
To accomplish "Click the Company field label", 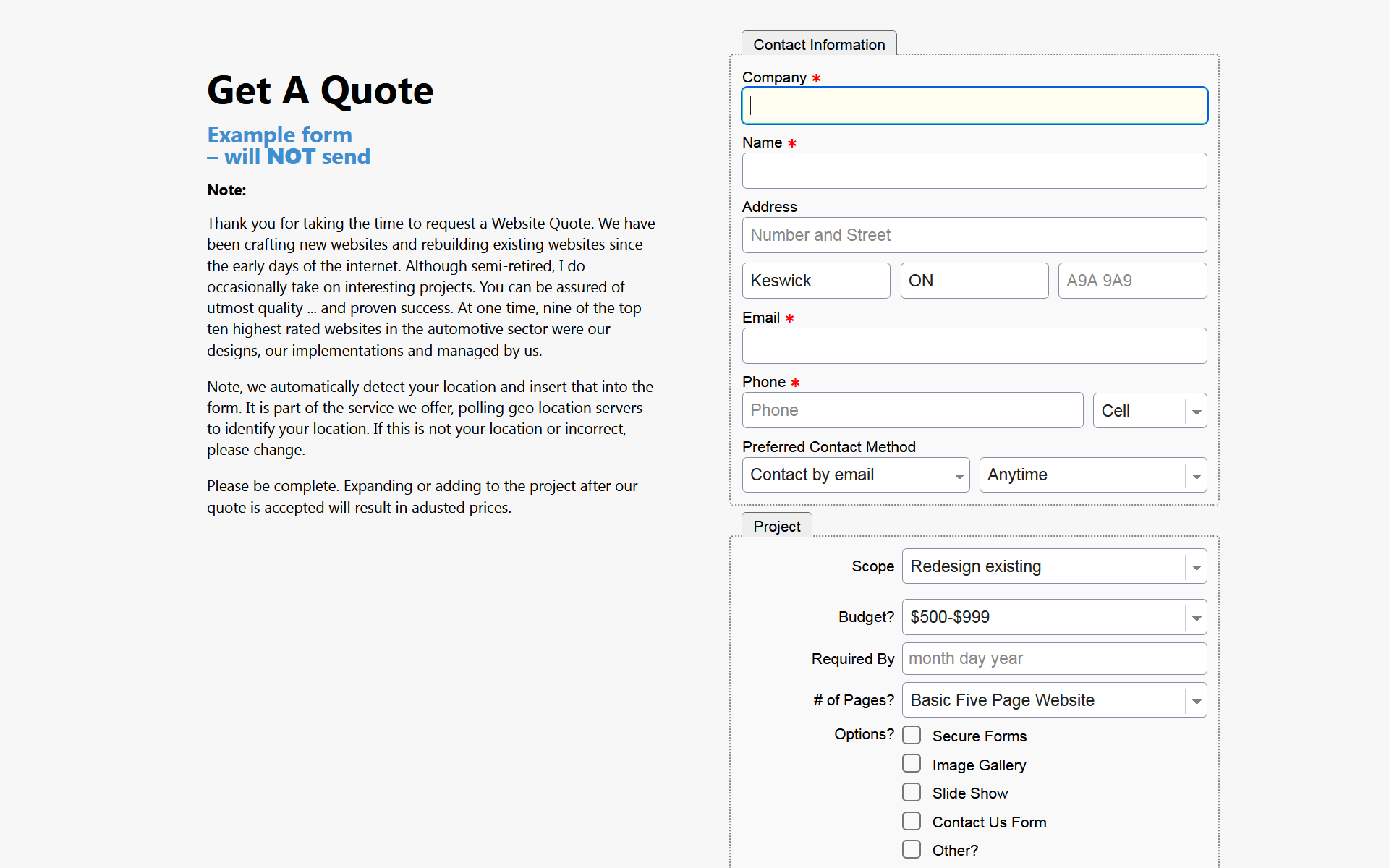I will (774, 77).
